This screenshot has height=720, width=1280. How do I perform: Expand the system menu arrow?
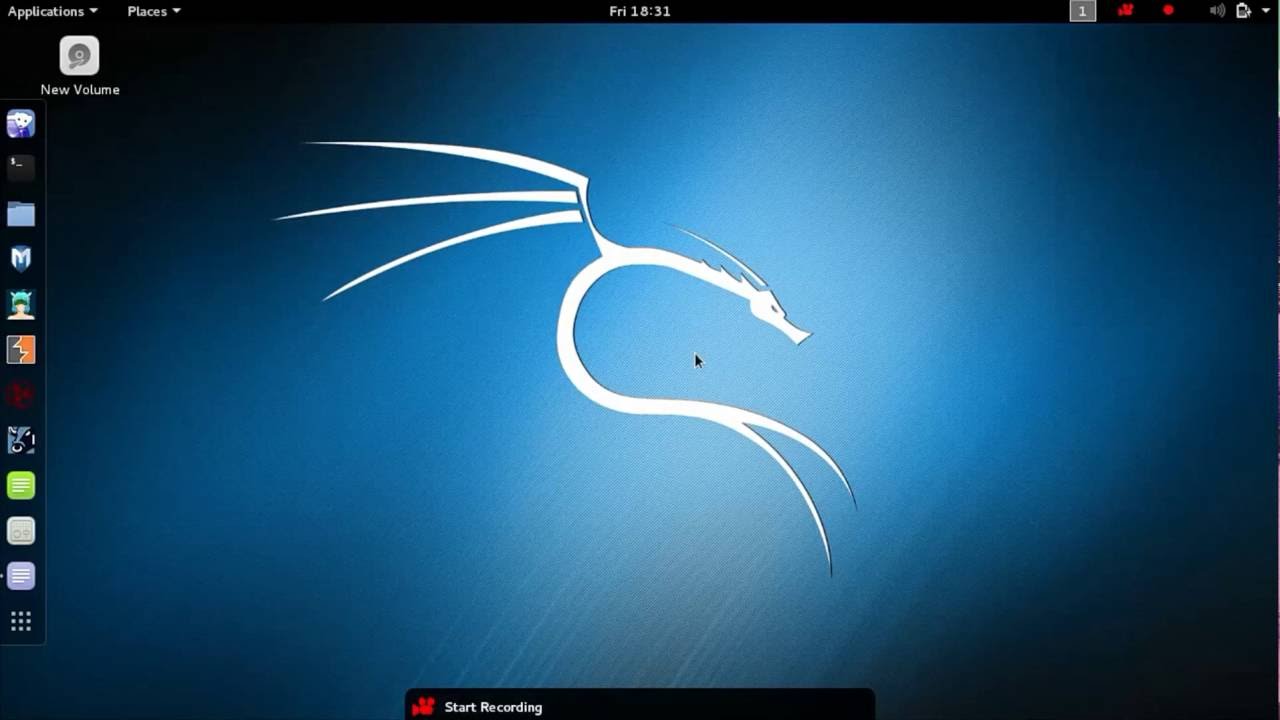(1266, 11)
